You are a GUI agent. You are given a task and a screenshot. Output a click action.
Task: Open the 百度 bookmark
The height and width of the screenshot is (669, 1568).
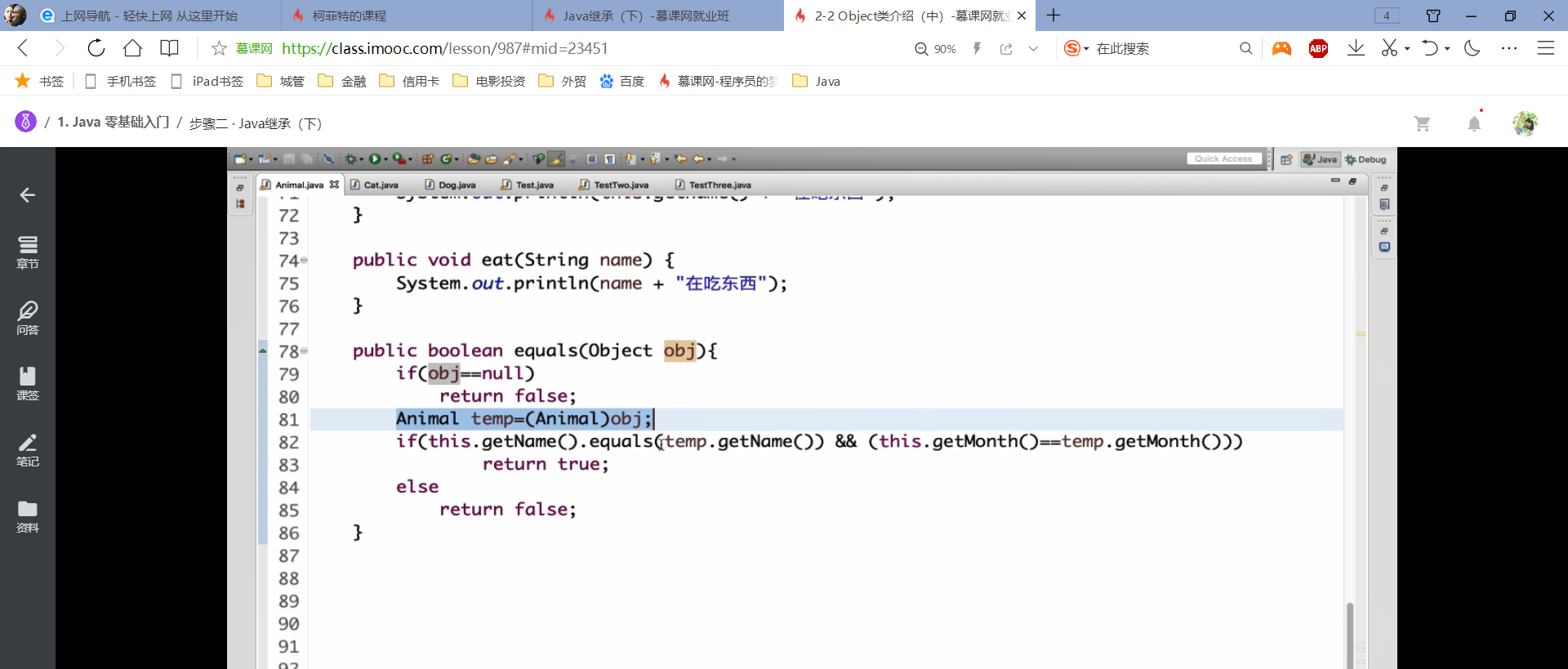(x=622, y=81)
